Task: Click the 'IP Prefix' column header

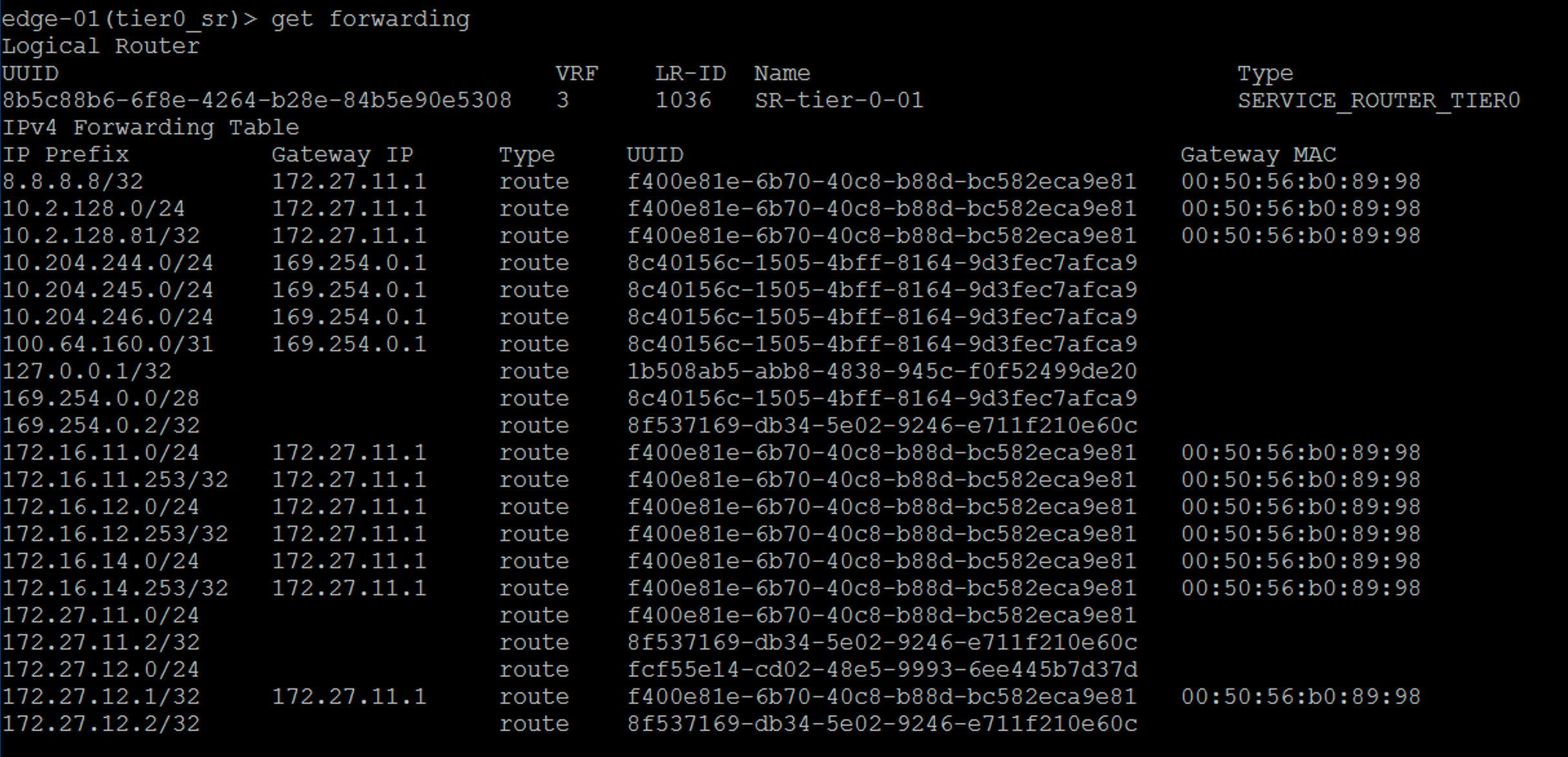Action: 65,155
